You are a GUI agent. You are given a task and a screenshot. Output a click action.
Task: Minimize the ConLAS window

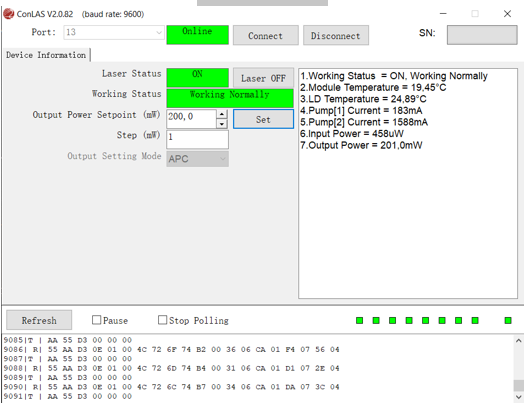(x=443, y=14)
